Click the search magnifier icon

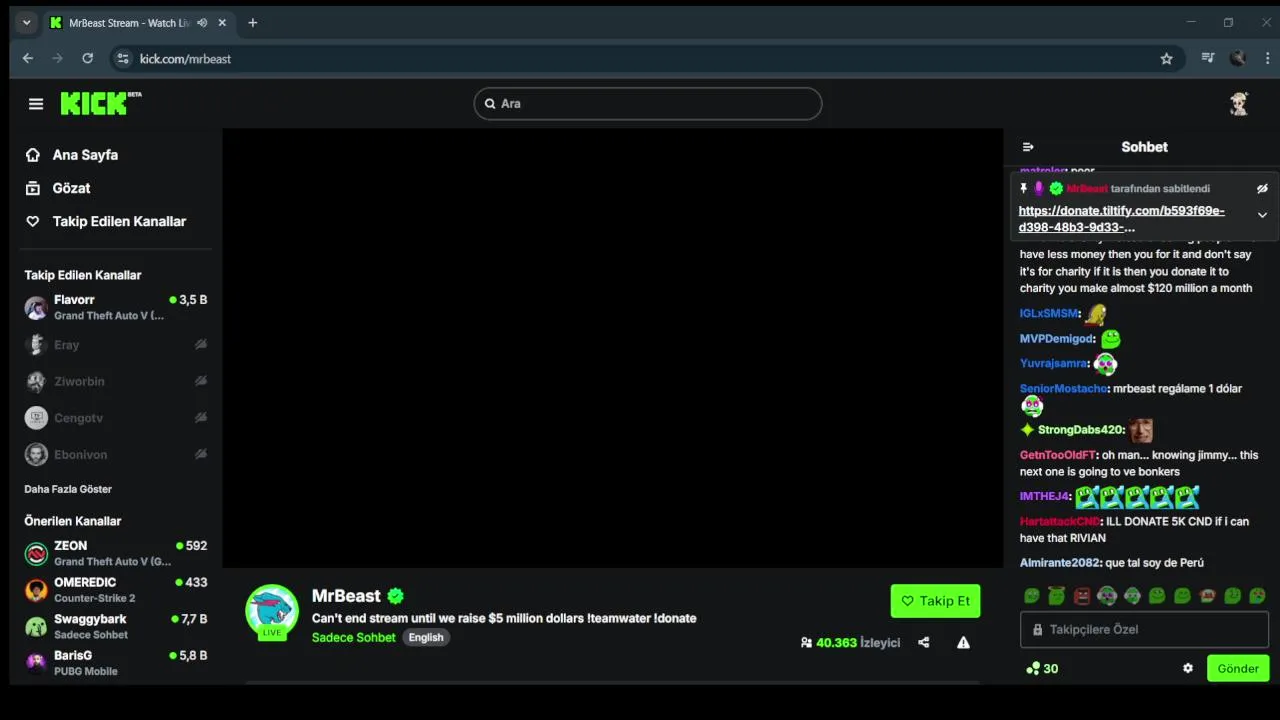(490, 103)
